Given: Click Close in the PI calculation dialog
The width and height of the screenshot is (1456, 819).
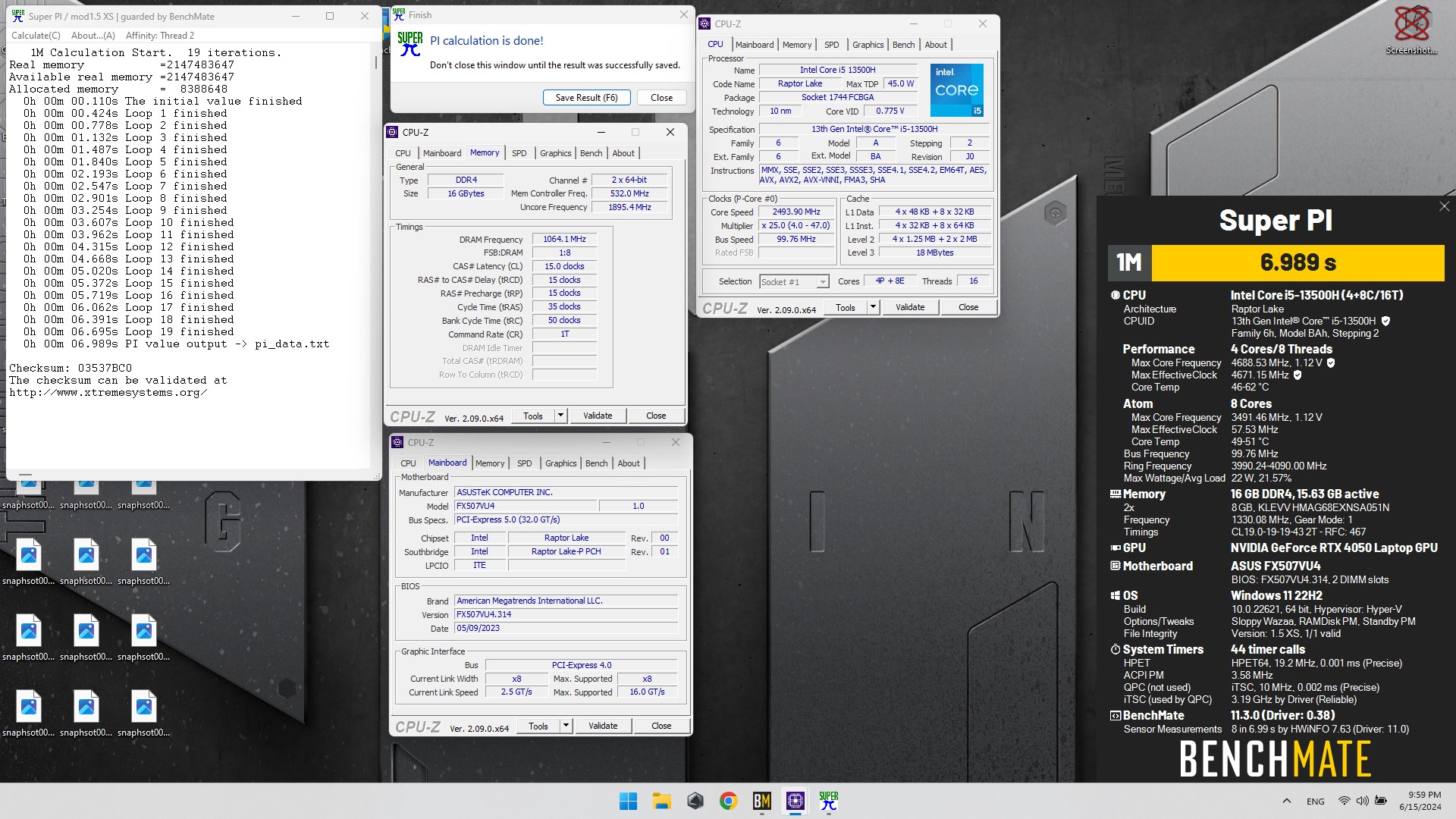Looking at the screenshot, I should [661, 98].
